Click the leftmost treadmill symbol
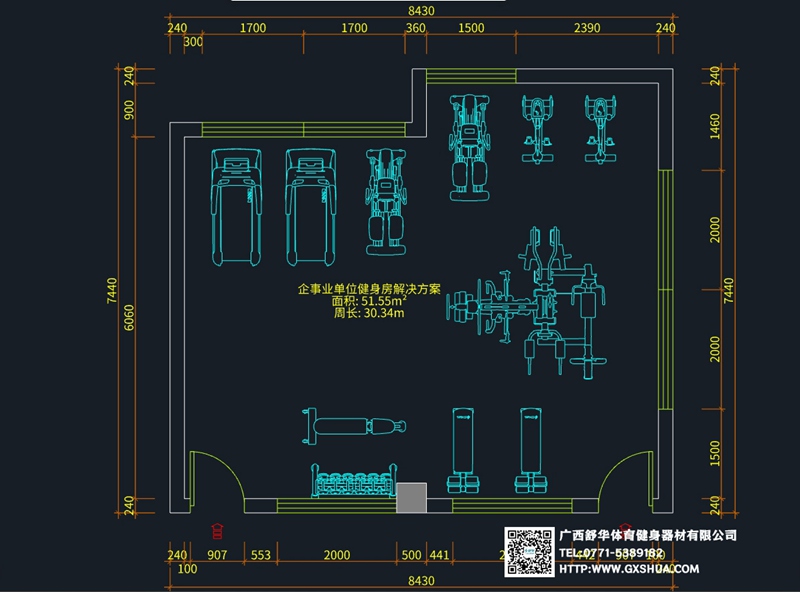 click(238, 206)
